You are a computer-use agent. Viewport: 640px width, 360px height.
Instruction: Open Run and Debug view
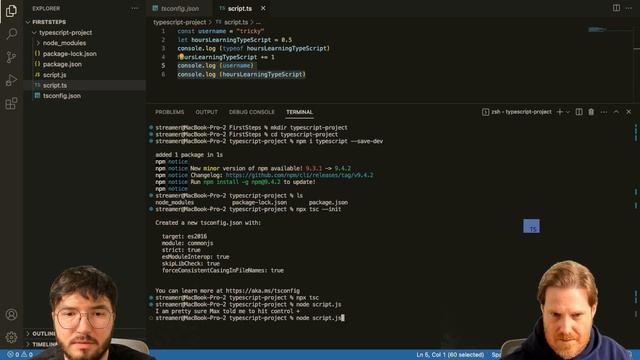(x=11, y=80)
